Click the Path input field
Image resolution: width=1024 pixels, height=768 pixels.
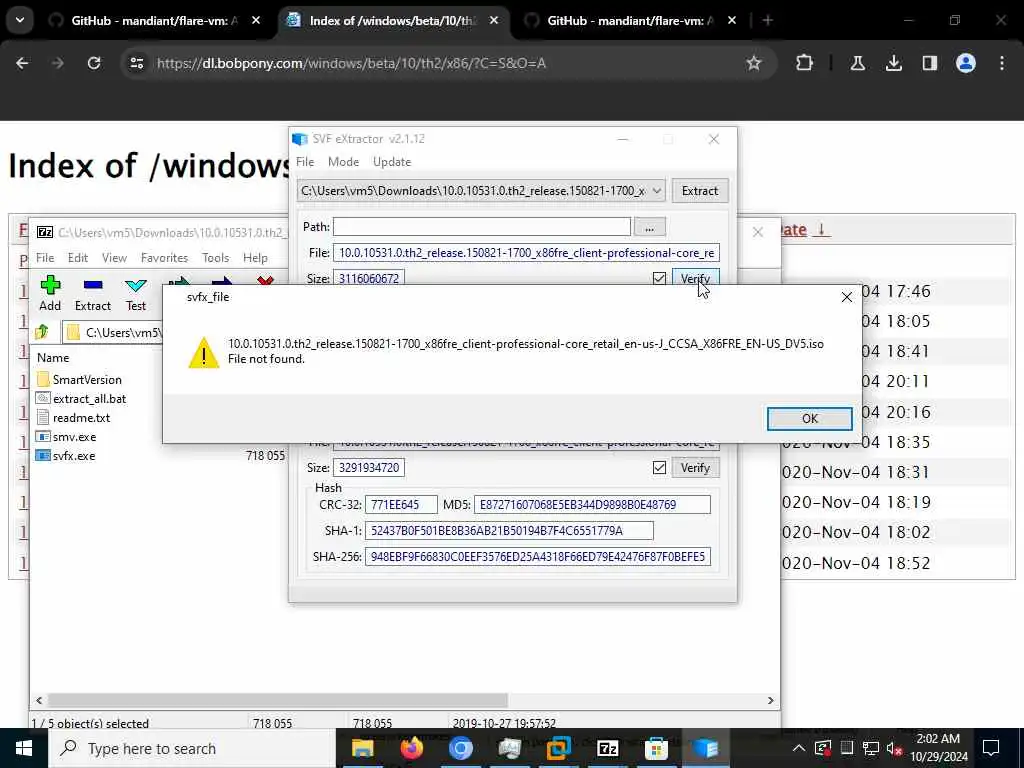[x=482, y=227]
